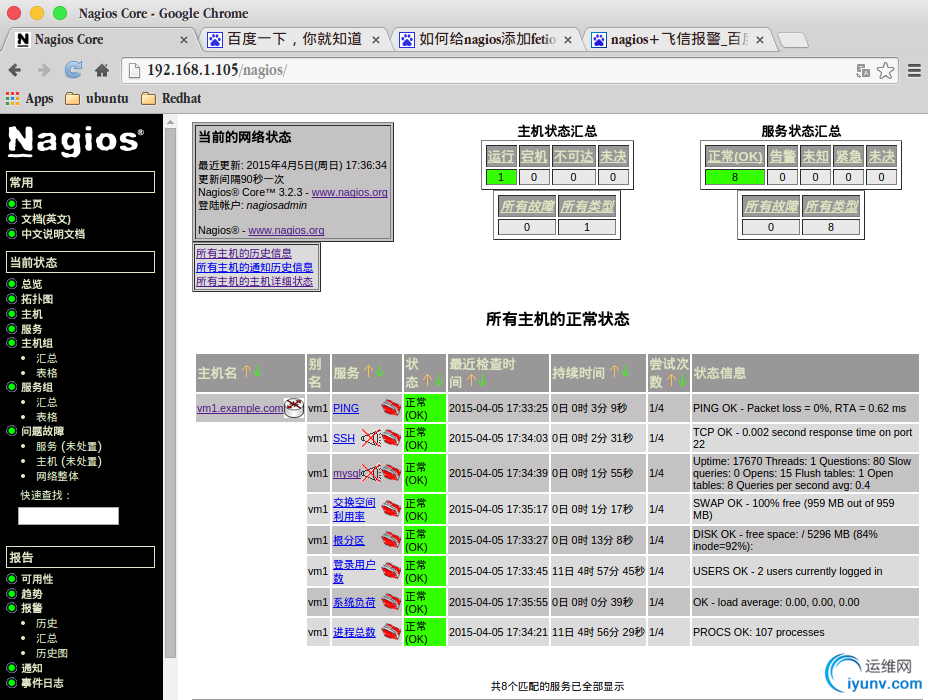Click the router icon beside vm1.example.com
Viewport: 928px width, 700px height.
click(293, 407)
